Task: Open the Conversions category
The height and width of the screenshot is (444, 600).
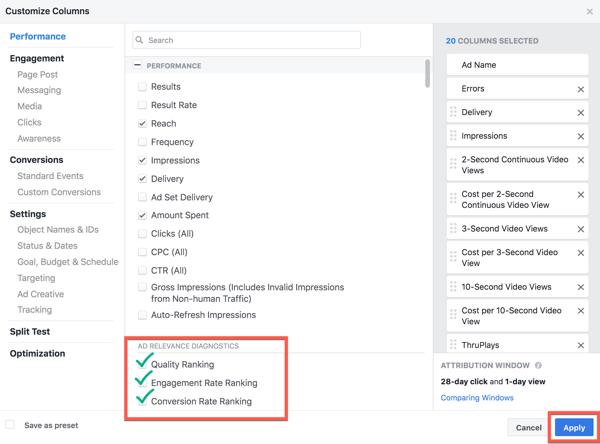Action: [37, 160]
